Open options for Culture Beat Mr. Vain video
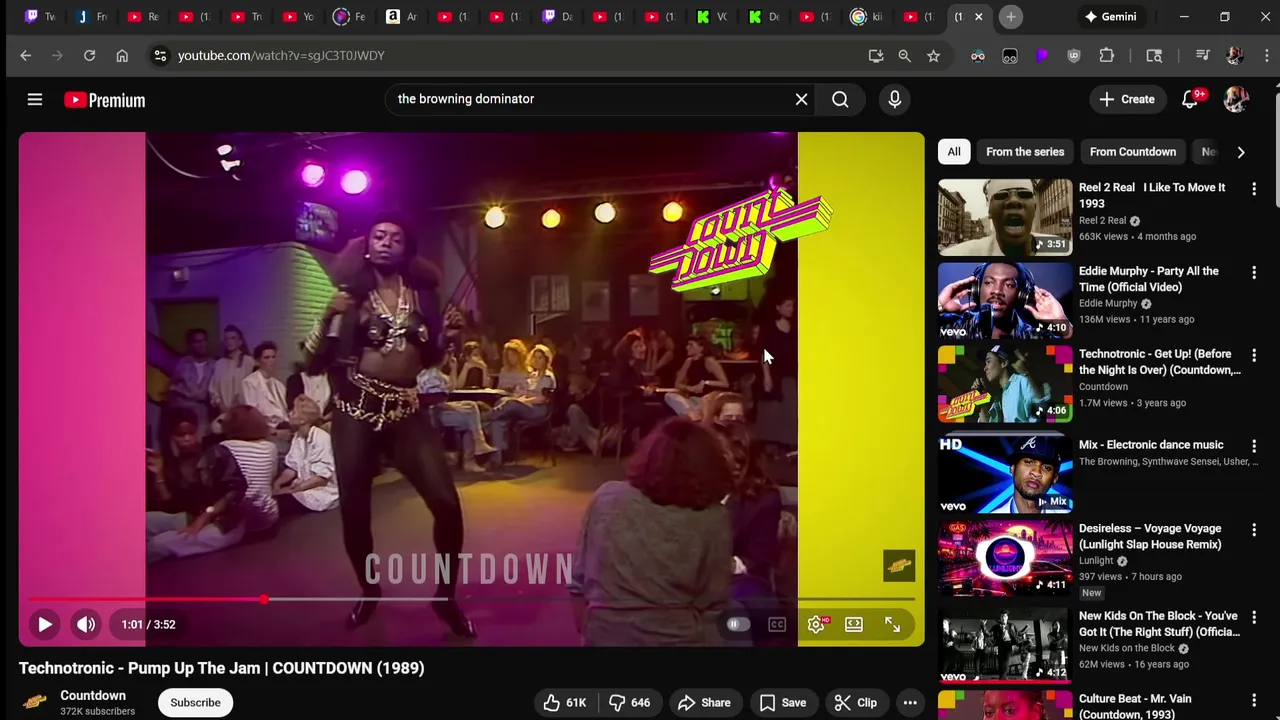The image size is (1280, 720). 1254,700
